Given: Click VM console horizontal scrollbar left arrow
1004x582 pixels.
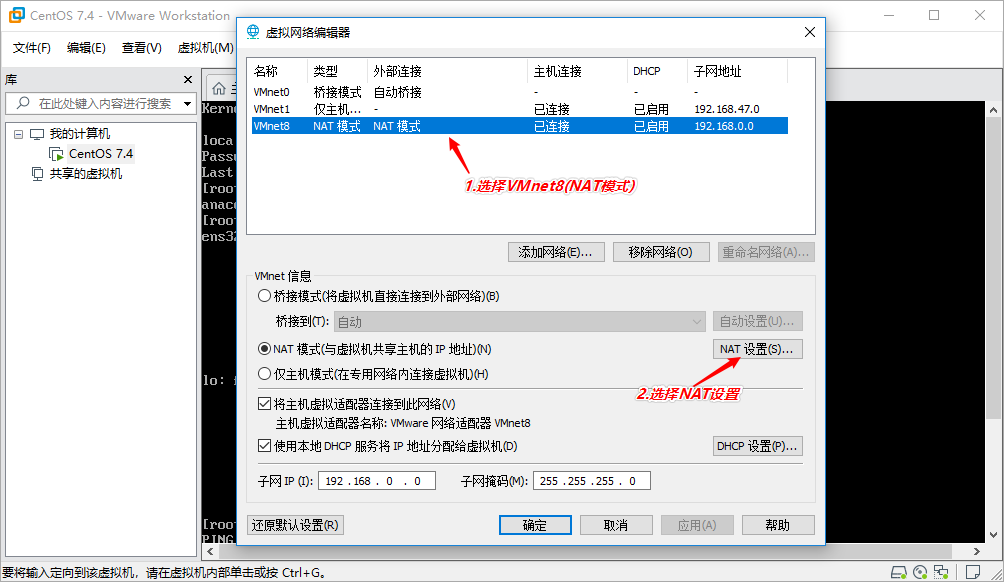Looking at the screenshot, I should (210, 551).
